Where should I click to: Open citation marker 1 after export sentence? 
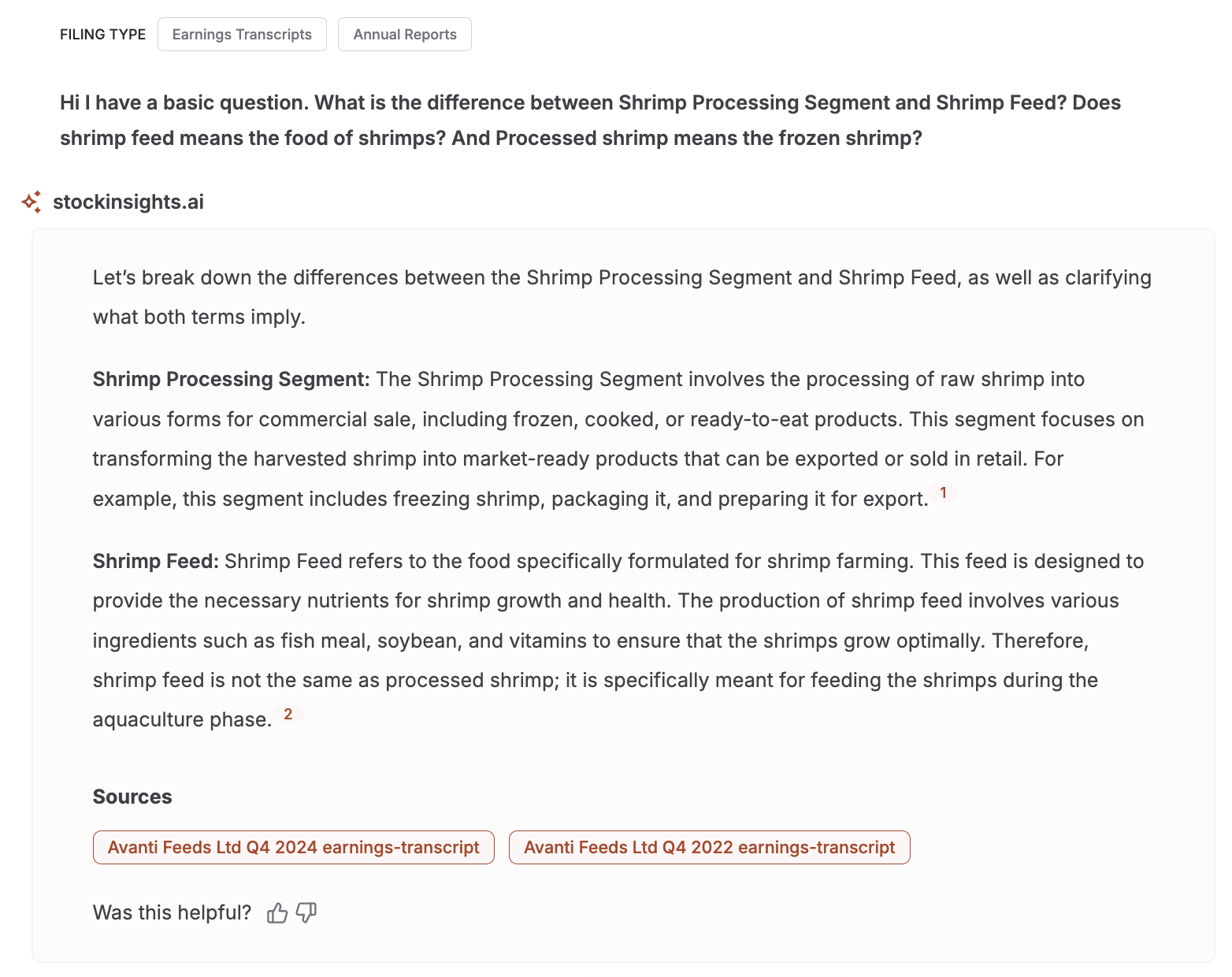pyautogui.click(x=943, y=493)
